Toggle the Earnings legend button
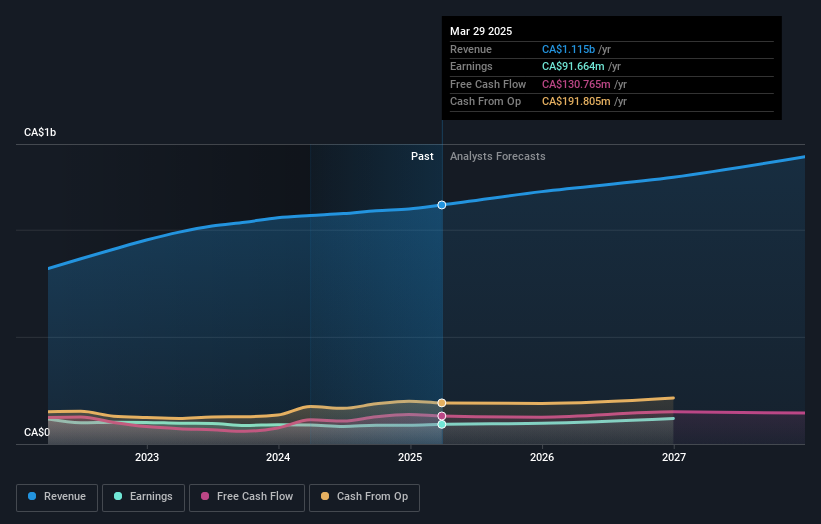 coord(143,497)
